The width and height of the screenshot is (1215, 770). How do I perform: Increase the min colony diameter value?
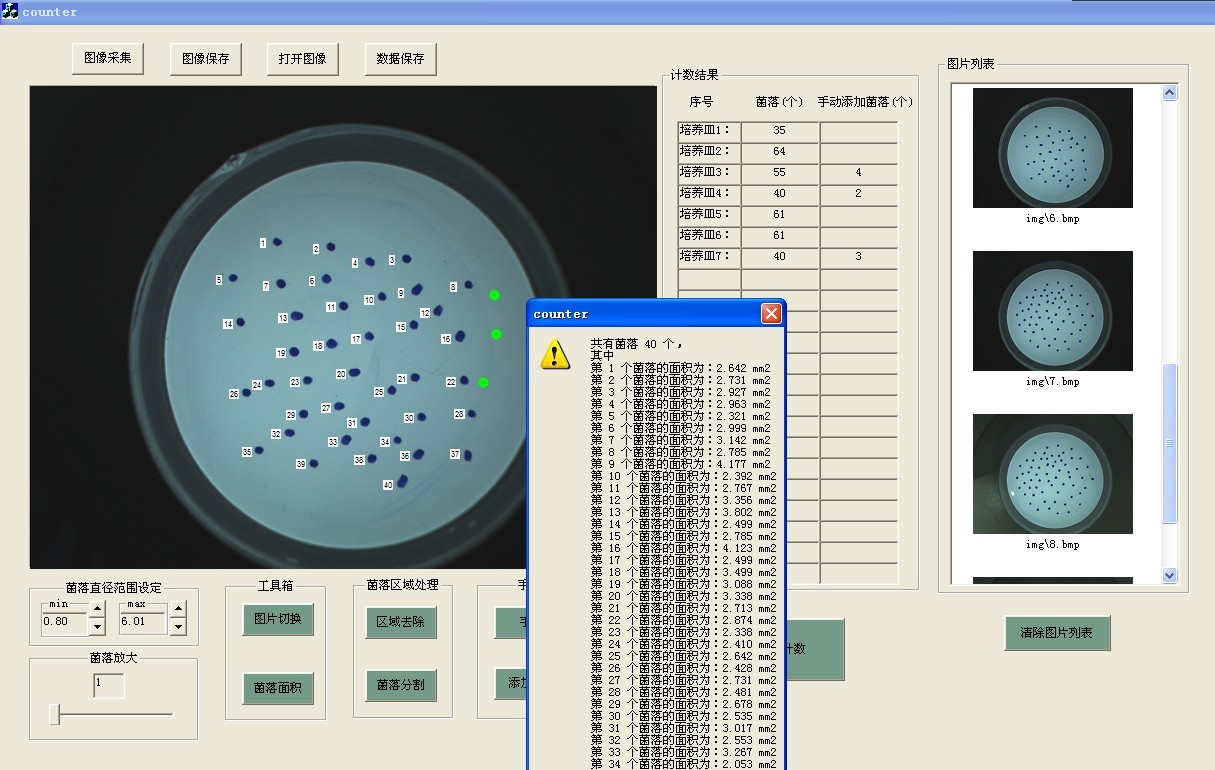(x=97, y=609)
